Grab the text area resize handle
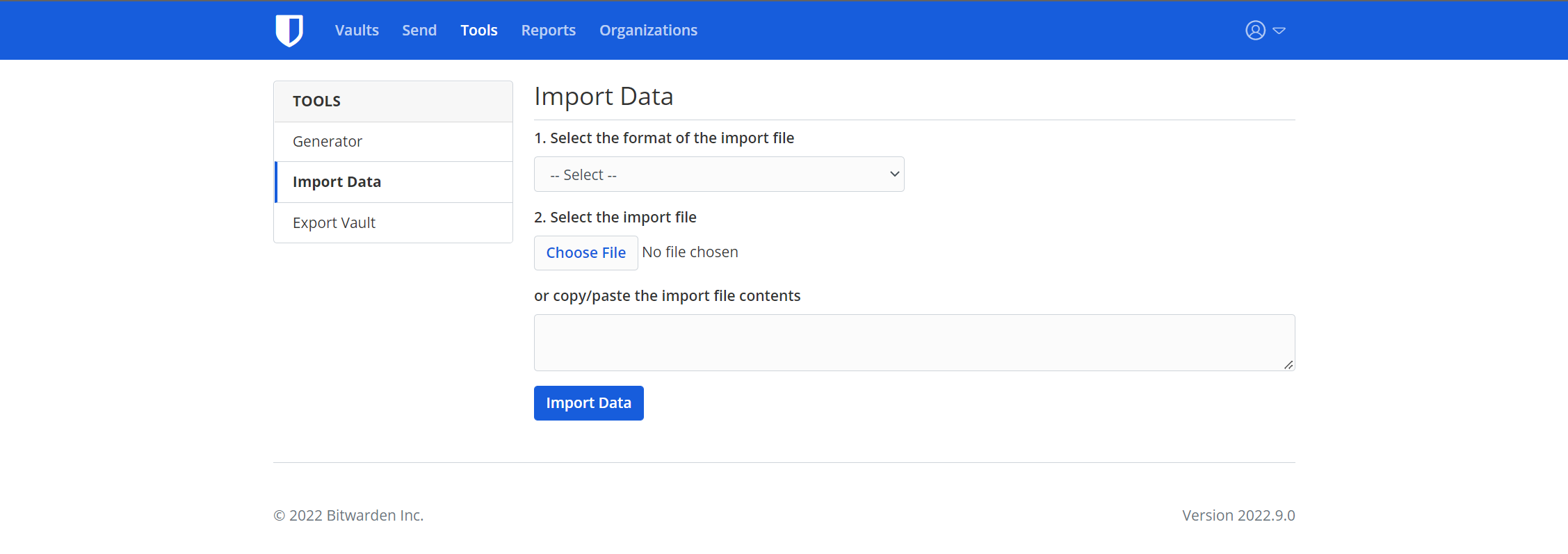The image size is (1568, 554). (x=1288, y=365)
